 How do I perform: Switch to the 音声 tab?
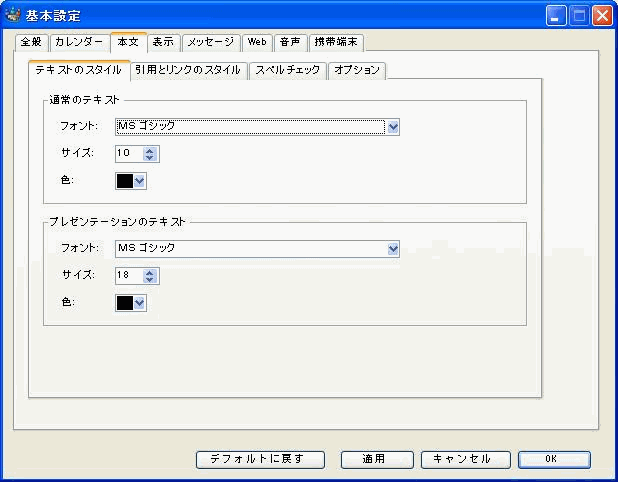pos(290,42)
